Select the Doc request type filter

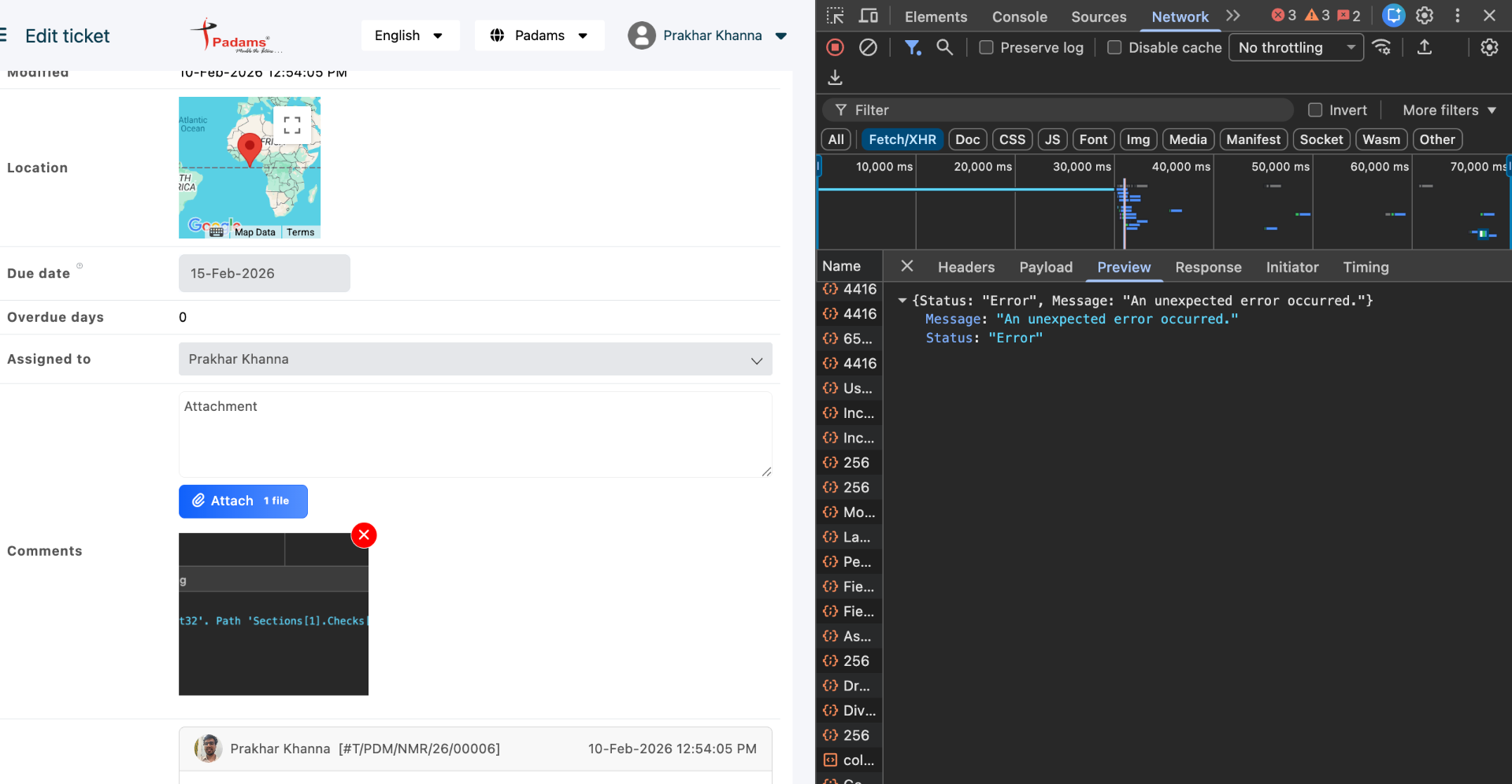pos(967,139)
